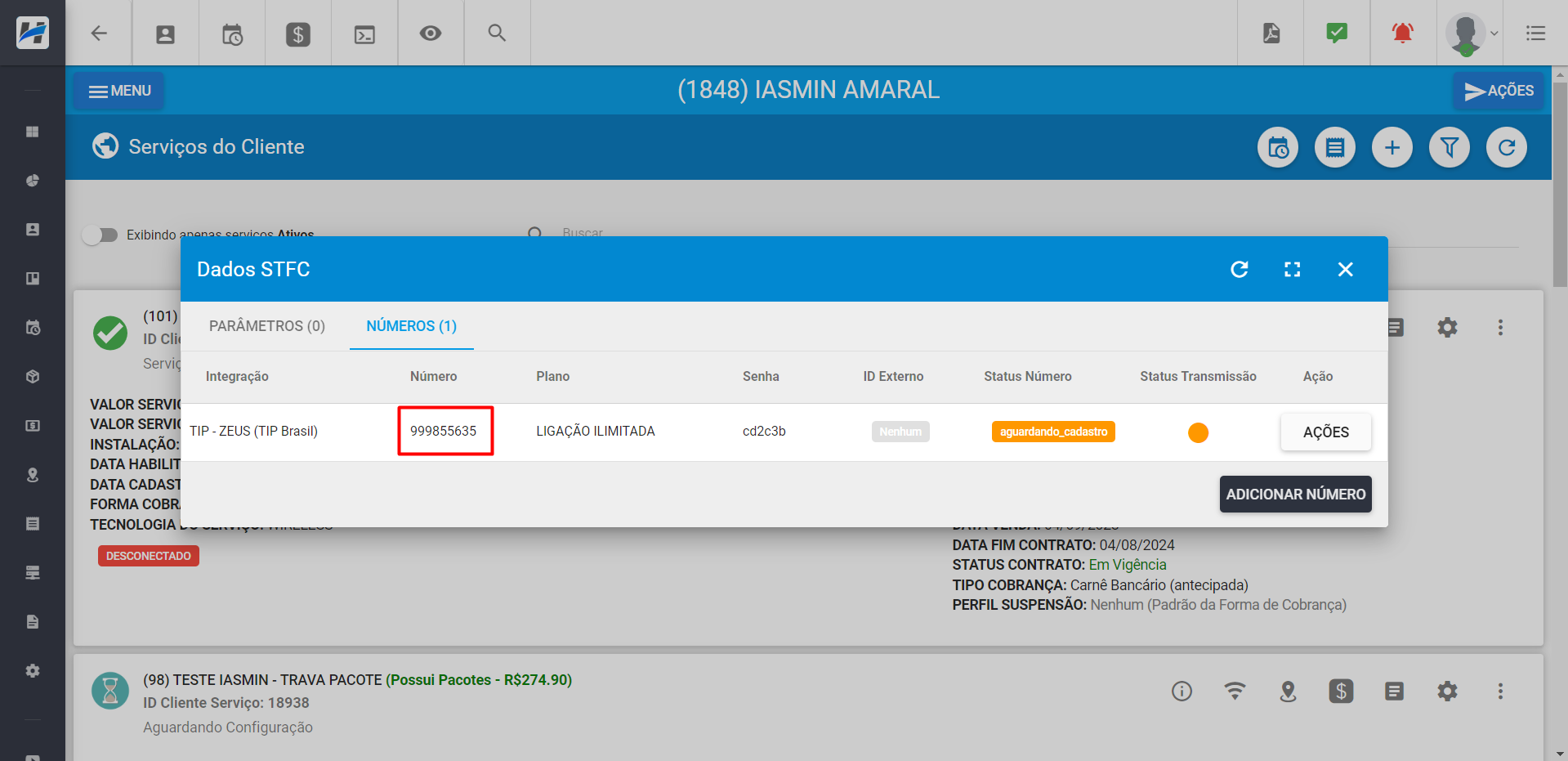The width and height of the screenshot is (1568, 761).
Task: Click the Status Número column header
Action: [x=1027, y=377]
